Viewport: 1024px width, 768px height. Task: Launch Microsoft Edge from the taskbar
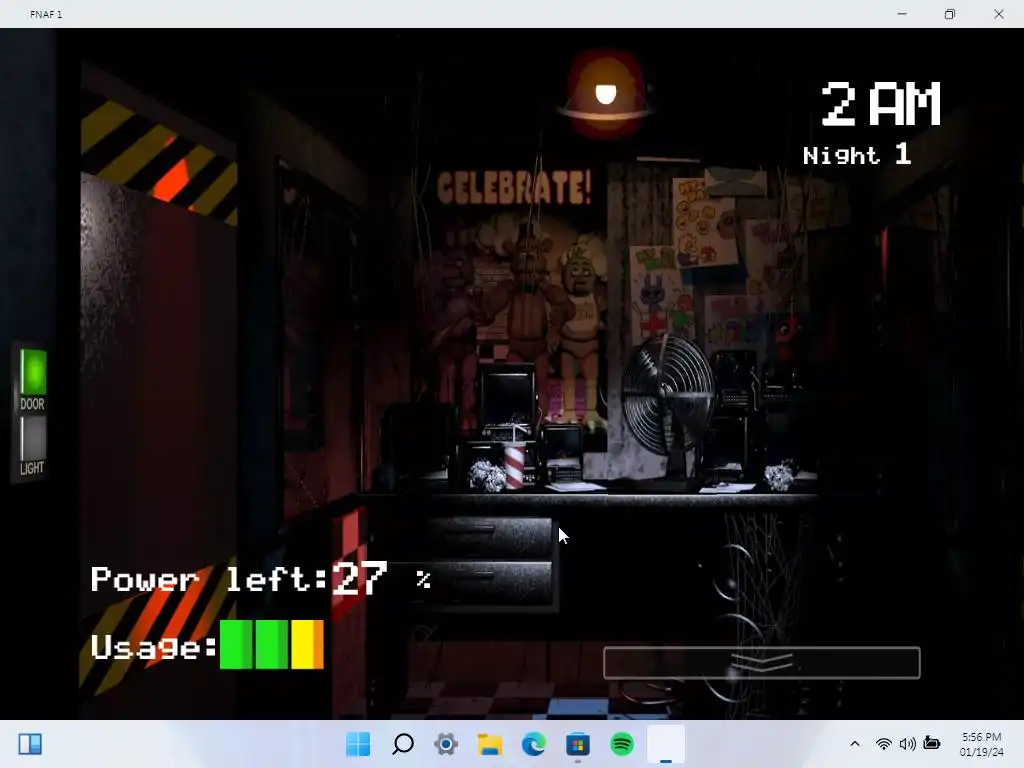point(534,744)
